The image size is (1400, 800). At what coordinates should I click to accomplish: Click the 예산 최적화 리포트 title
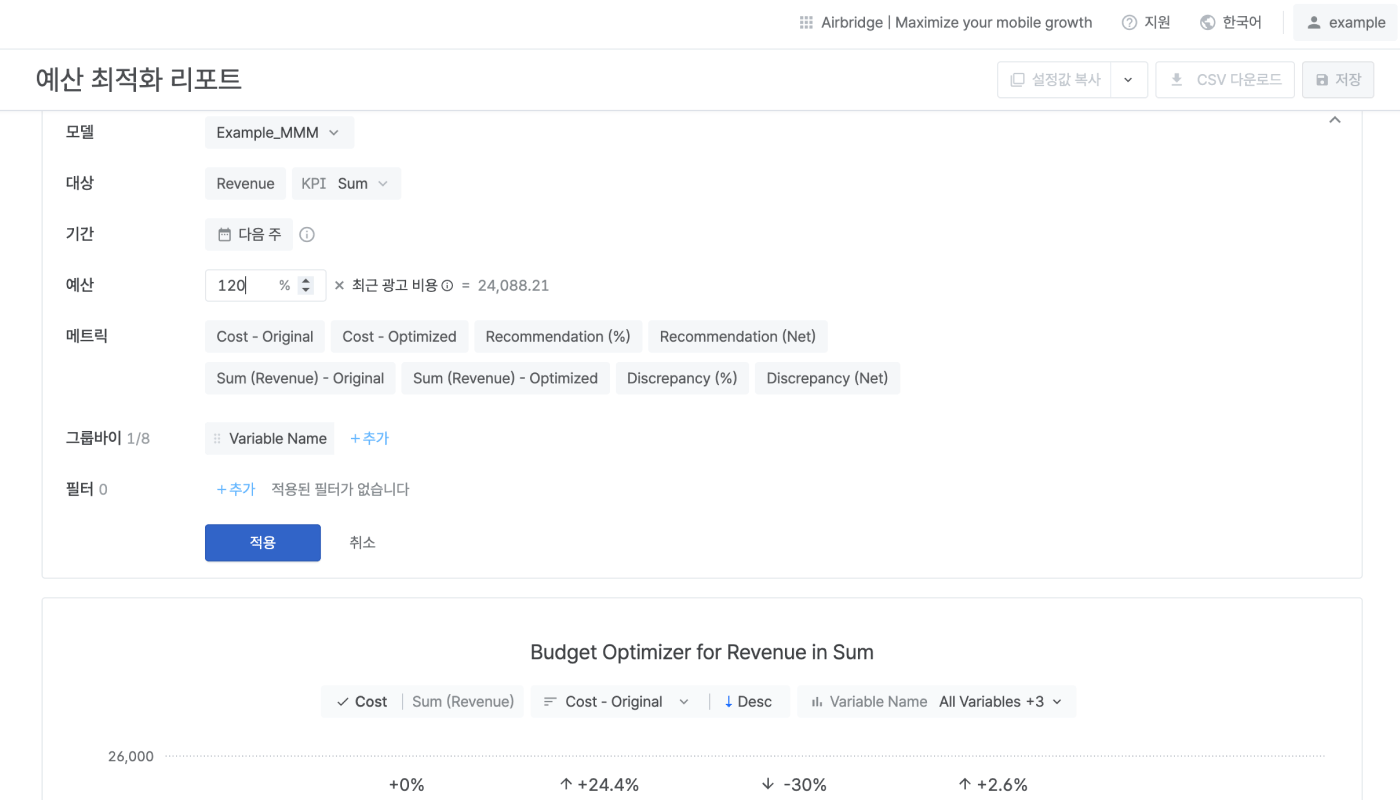point(139,79)
